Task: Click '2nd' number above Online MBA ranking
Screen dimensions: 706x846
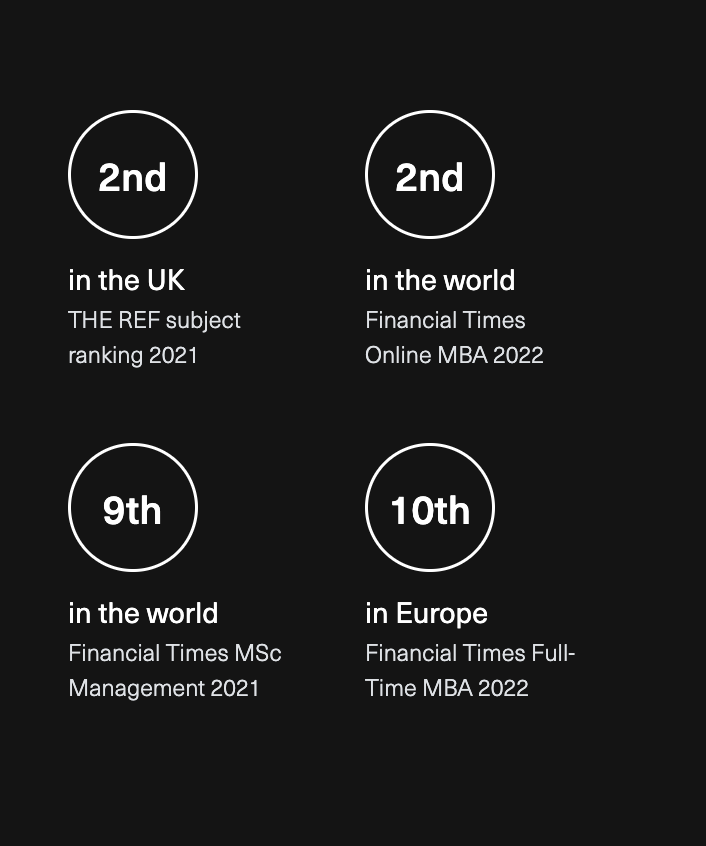Action: coord(430,178)
